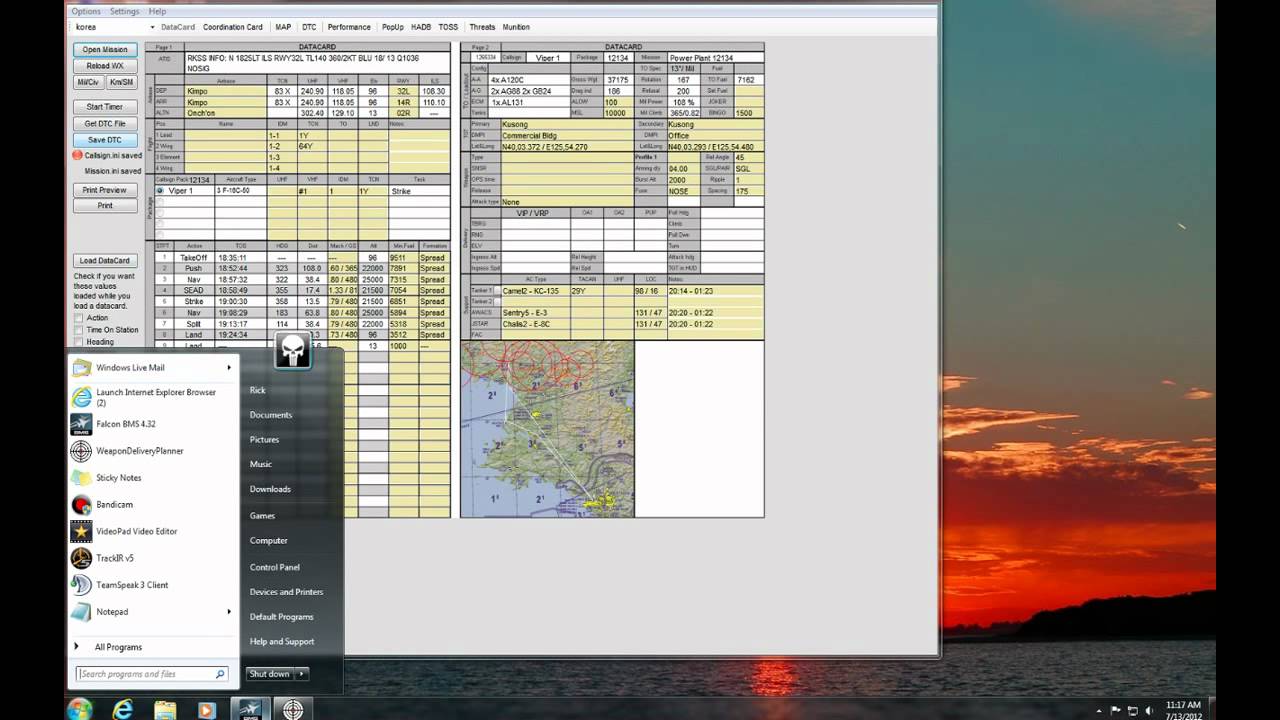
Task: Expand Notepad jump list arrow
Action: pyautogui.click(x=229, y=611)
